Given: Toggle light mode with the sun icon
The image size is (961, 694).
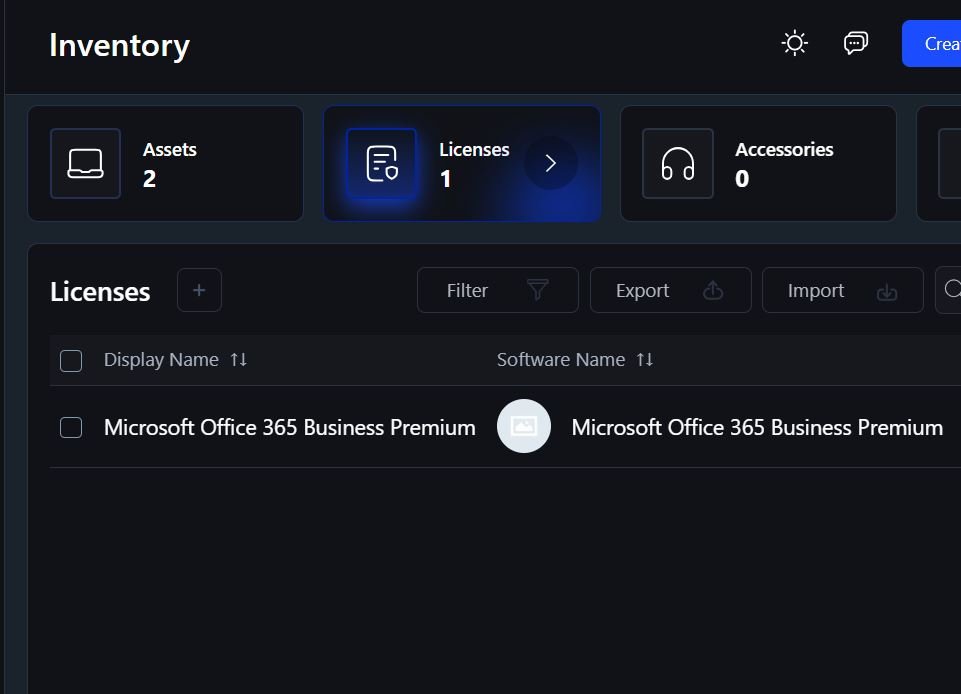Looking at the screenshot, I should tap(794, 43).
